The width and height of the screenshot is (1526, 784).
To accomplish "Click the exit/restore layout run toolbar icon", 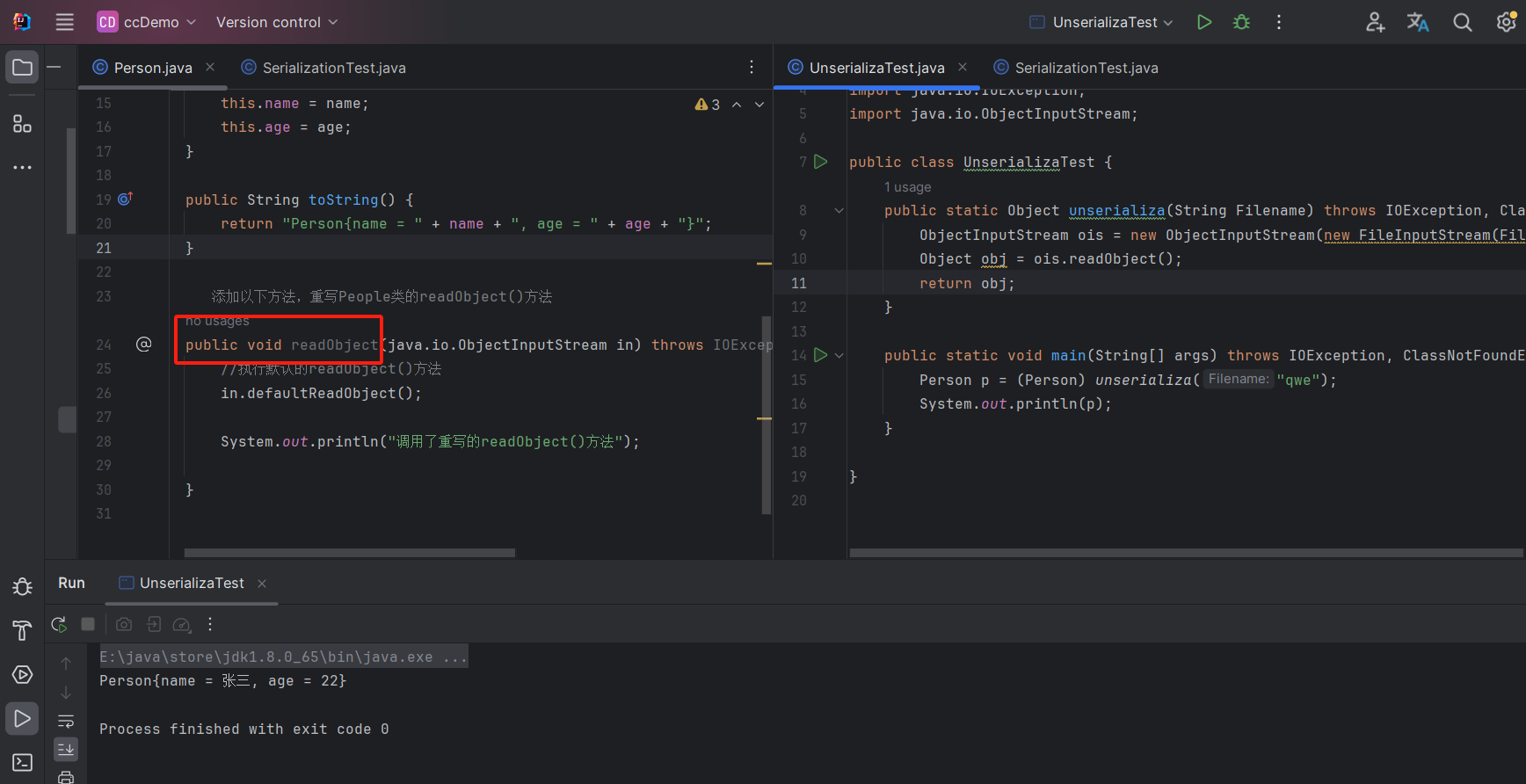I will [154, 624].
